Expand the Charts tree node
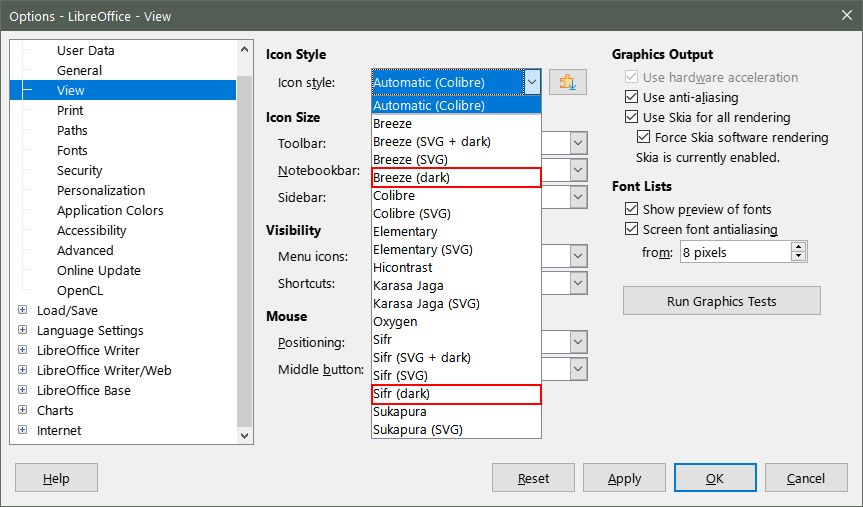The width and height of the screenshot is (863, 507). coord(23,410)
